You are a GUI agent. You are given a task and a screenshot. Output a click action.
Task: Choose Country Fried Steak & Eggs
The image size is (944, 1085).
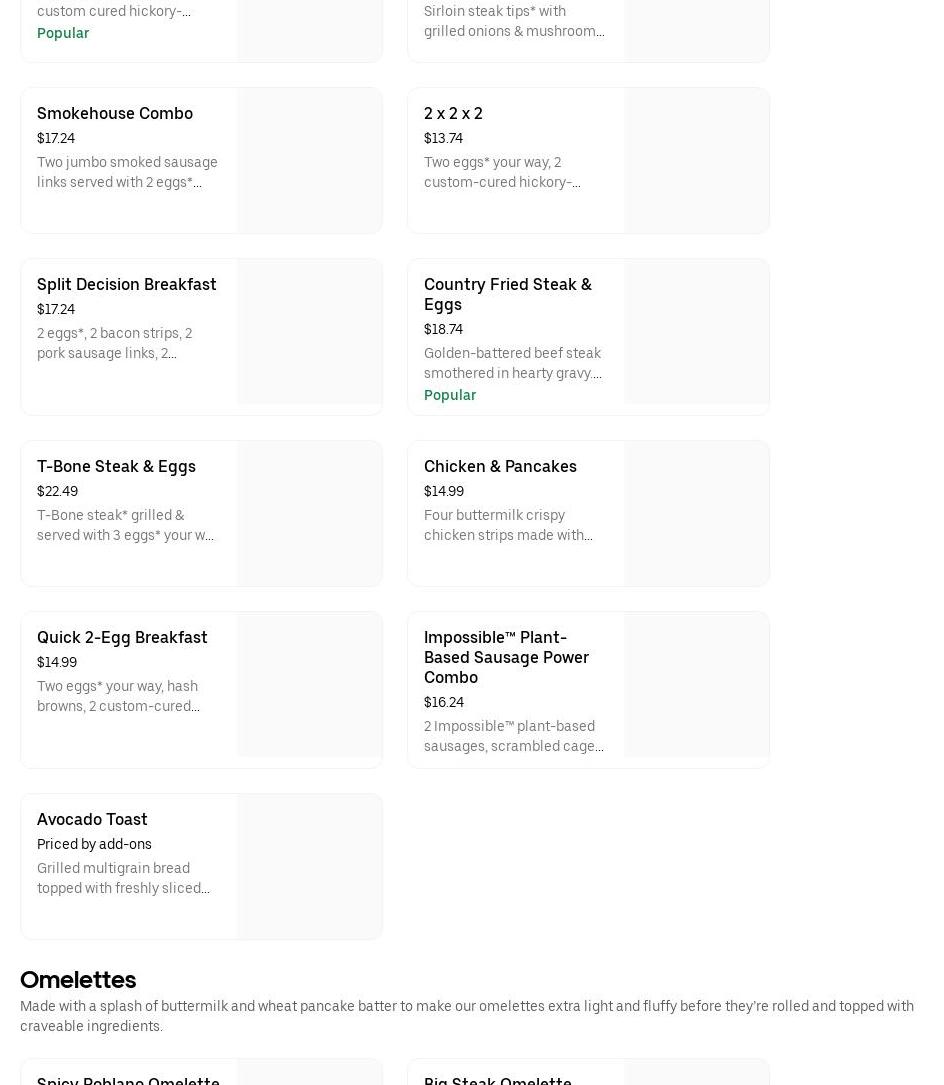(508, 294)
